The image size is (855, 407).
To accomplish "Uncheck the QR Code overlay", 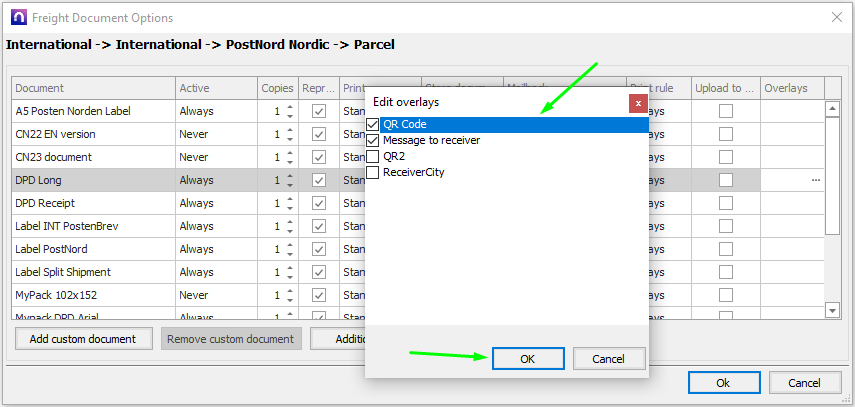I will click(x=373, y=125).
